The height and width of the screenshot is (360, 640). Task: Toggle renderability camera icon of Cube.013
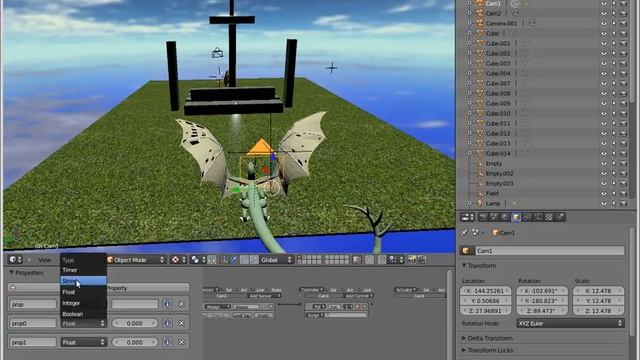click(x=623, y=143)
